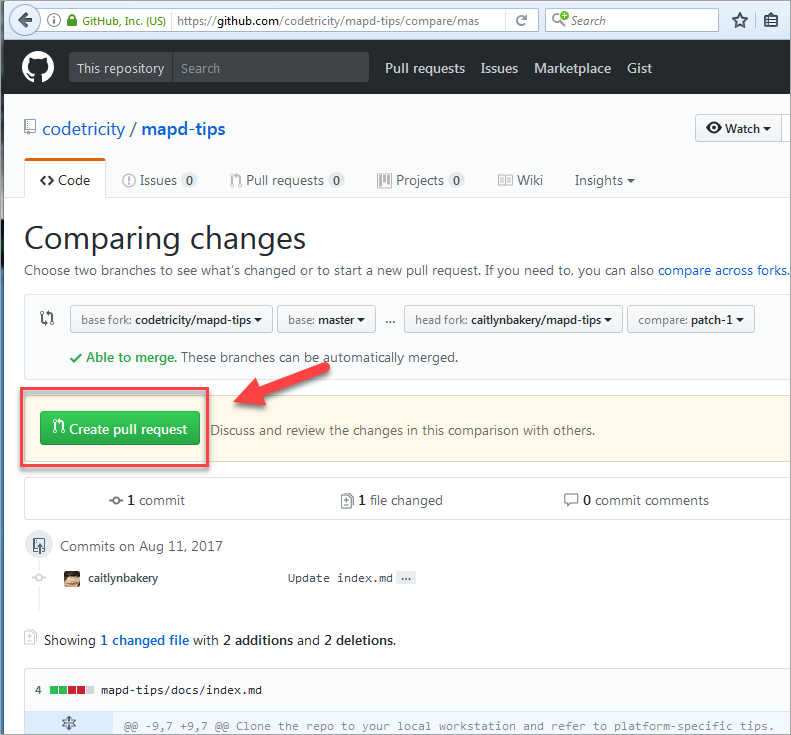Open head fork caitlynbakery/mapd-tips dropdown

pos(513,319)
